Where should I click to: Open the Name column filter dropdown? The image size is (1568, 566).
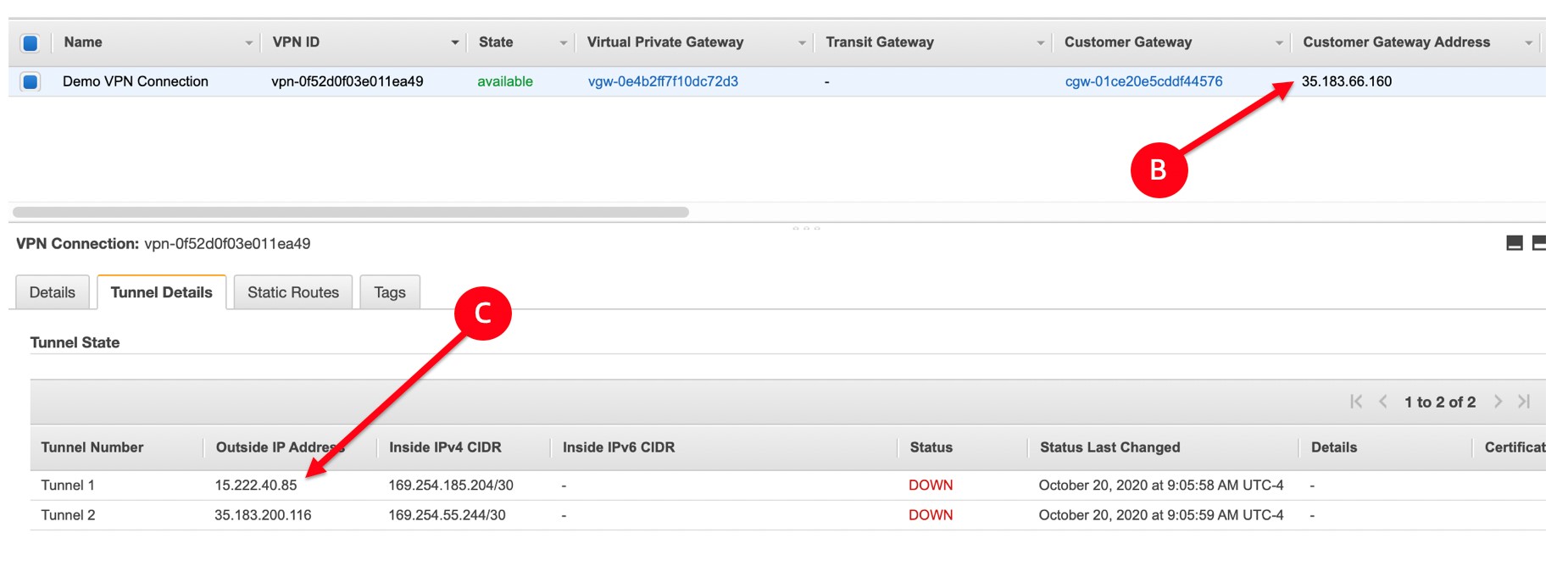(249, 42)
